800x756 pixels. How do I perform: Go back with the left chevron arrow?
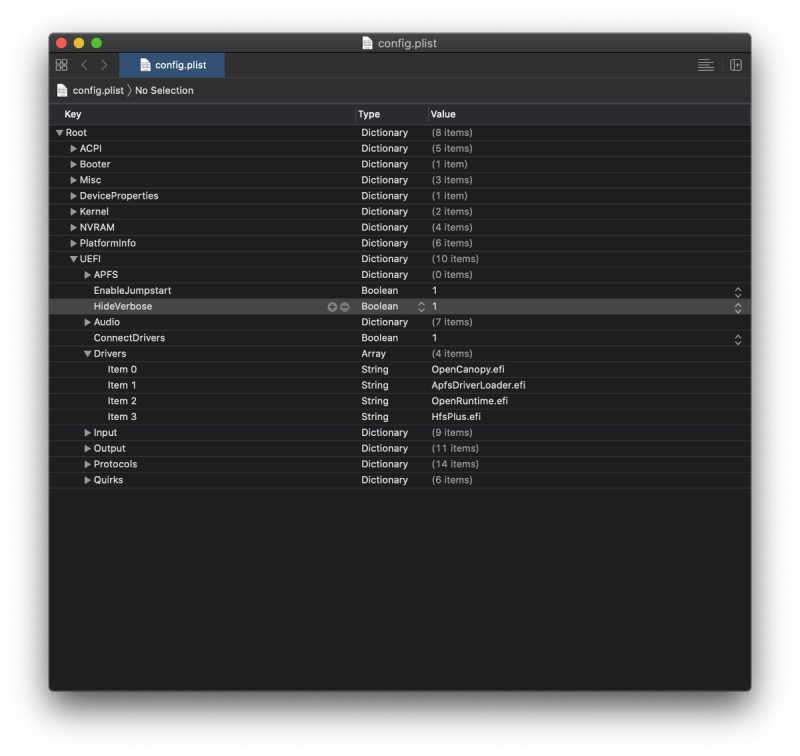[x=84, y=65]
